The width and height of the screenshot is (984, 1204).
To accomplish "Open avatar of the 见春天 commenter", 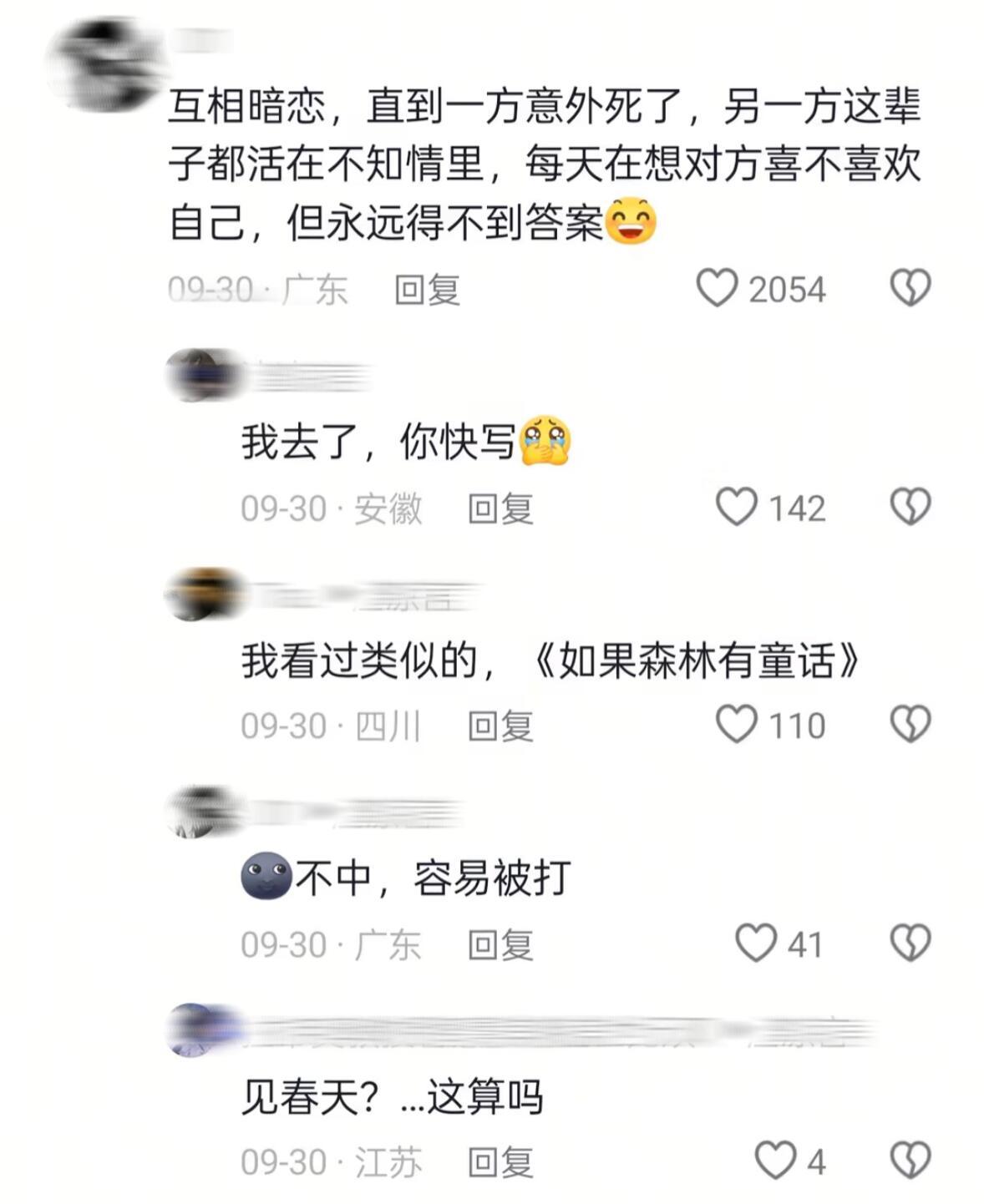I will [x=200, y=1029].
